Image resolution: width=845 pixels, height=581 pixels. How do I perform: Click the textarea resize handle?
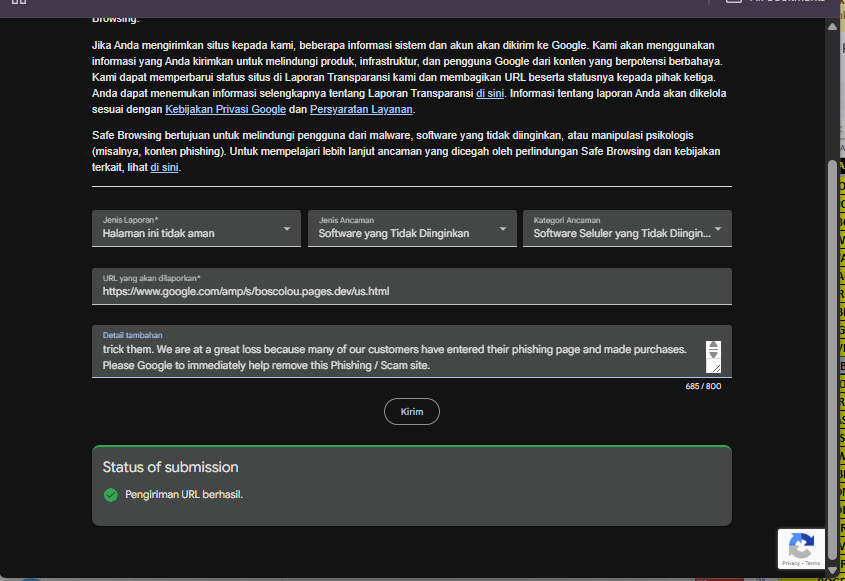coord(716,368)
